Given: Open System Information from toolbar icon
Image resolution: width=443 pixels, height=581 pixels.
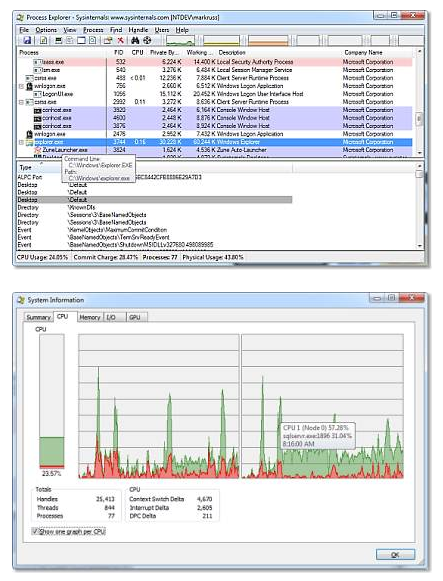Looking at the screenshot, I should (x=58, y=40).
